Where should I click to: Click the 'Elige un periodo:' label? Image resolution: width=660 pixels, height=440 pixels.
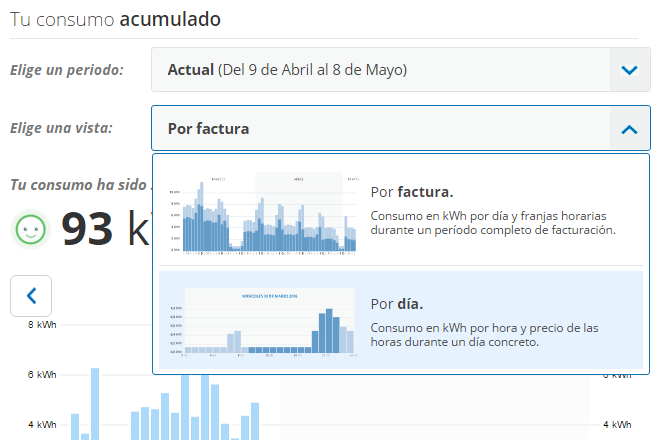[67, 70]
